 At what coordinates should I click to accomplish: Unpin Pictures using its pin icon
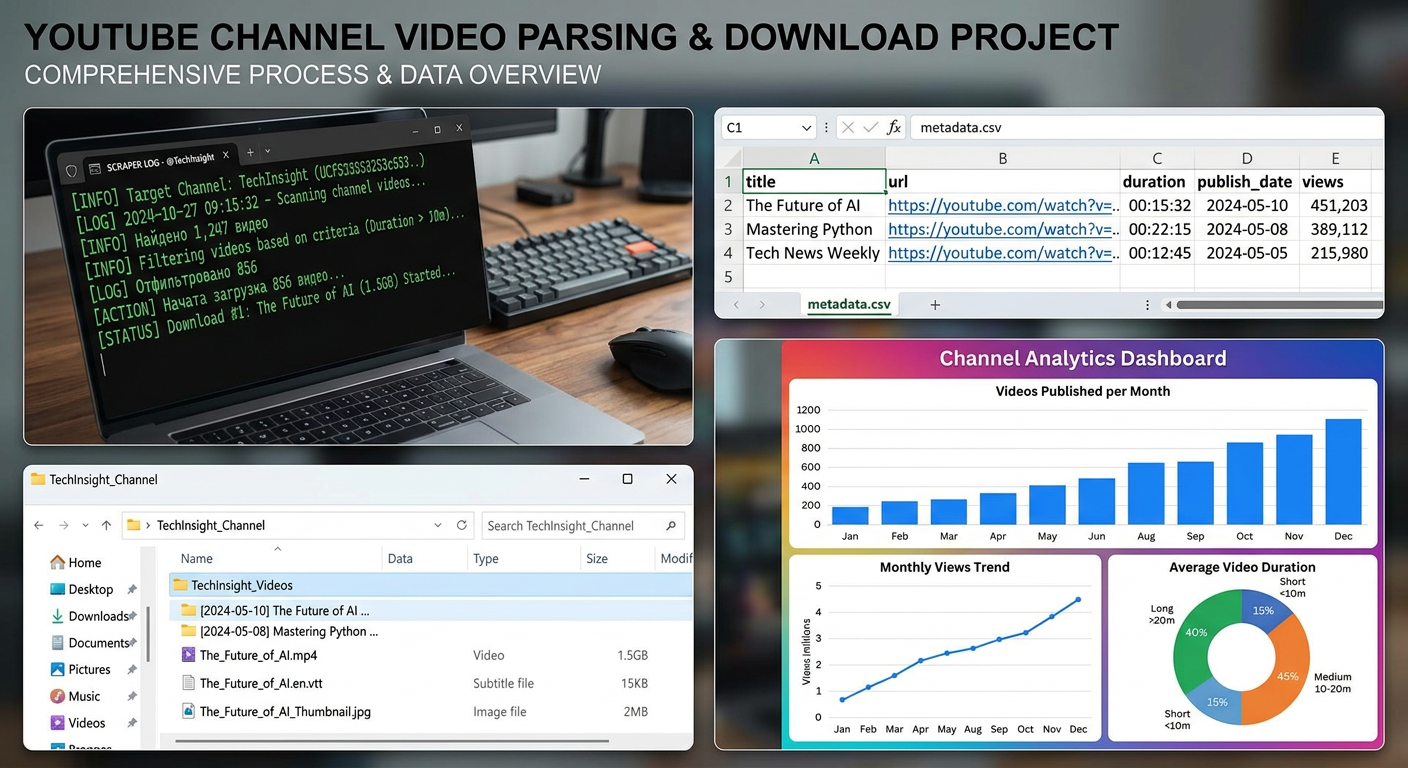[x=132, y=670]
